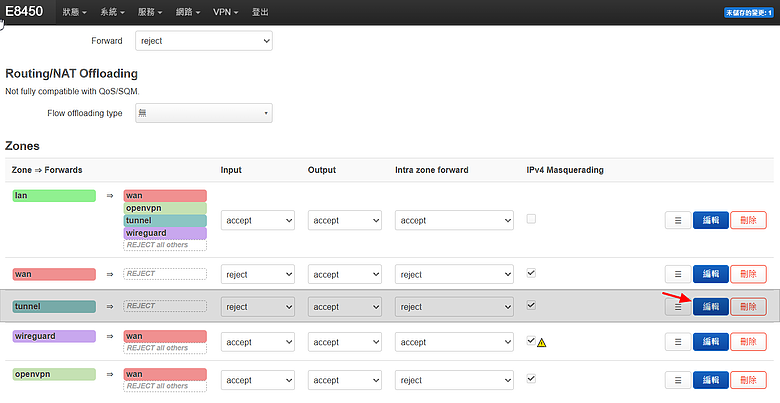Screen dimensions: 780x403
Task: Click the drag handle icon in lan row
Action: coord(678,220)
